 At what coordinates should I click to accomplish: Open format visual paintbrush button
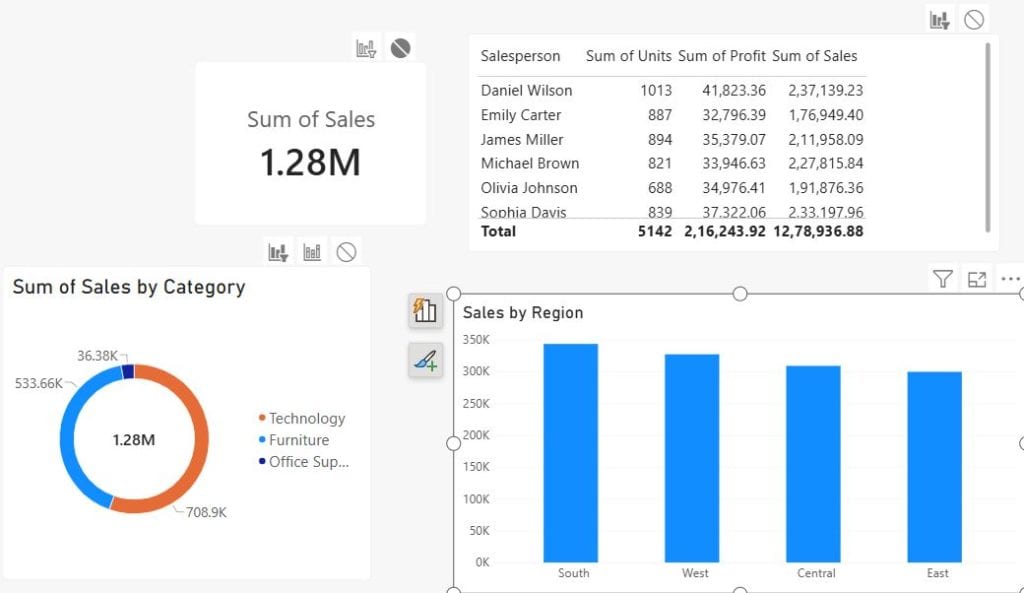[x=425, y=360]
